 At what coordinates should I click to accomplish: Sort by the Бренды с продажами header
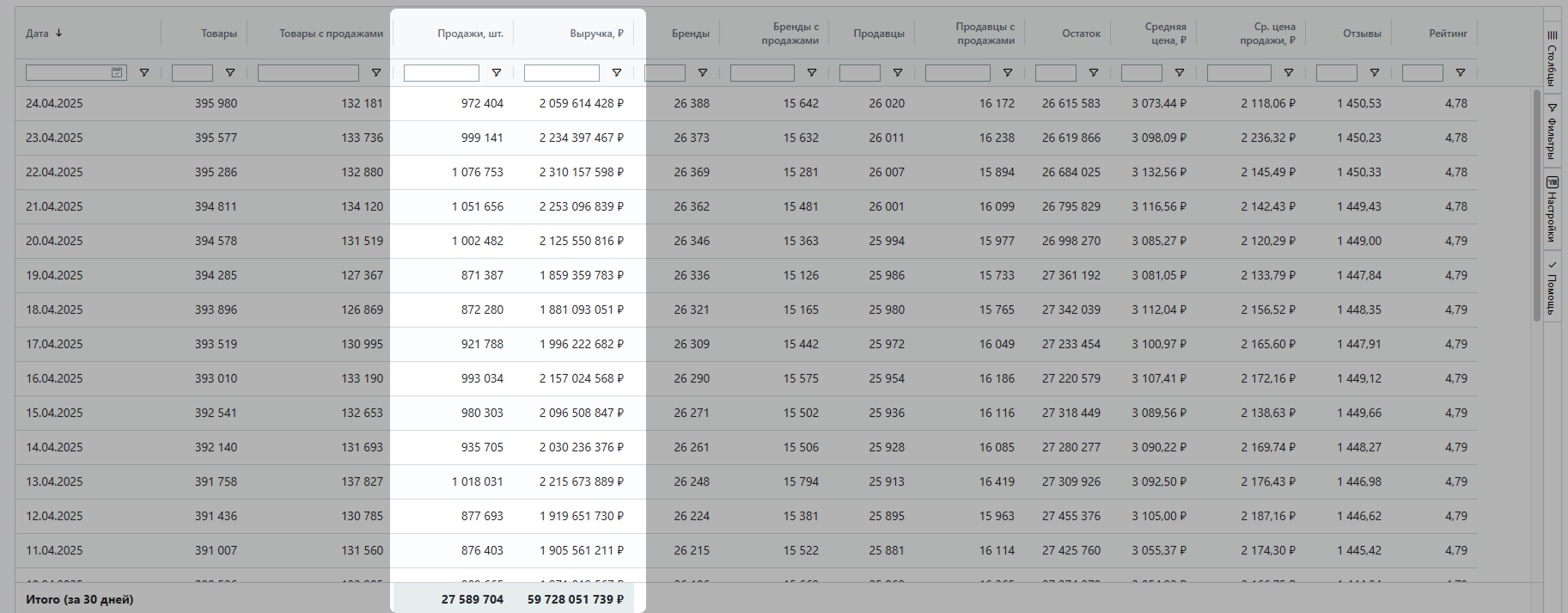coord(790,34)
